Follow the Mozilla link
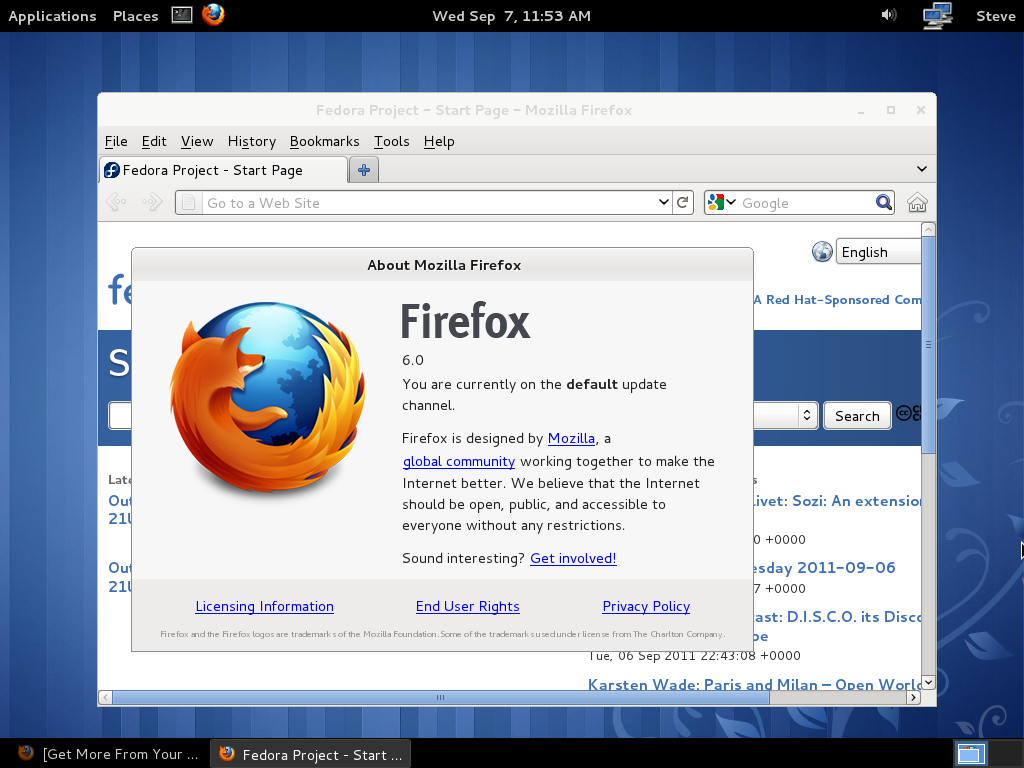This screenshot has height=768, width=1024. point(571,438)
